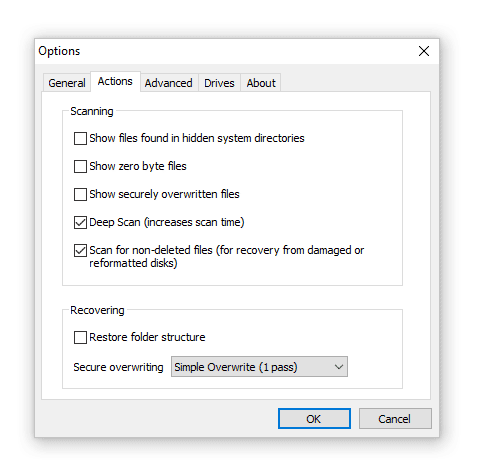
Task: Switch to the General tab
Action: click(67, 83)
